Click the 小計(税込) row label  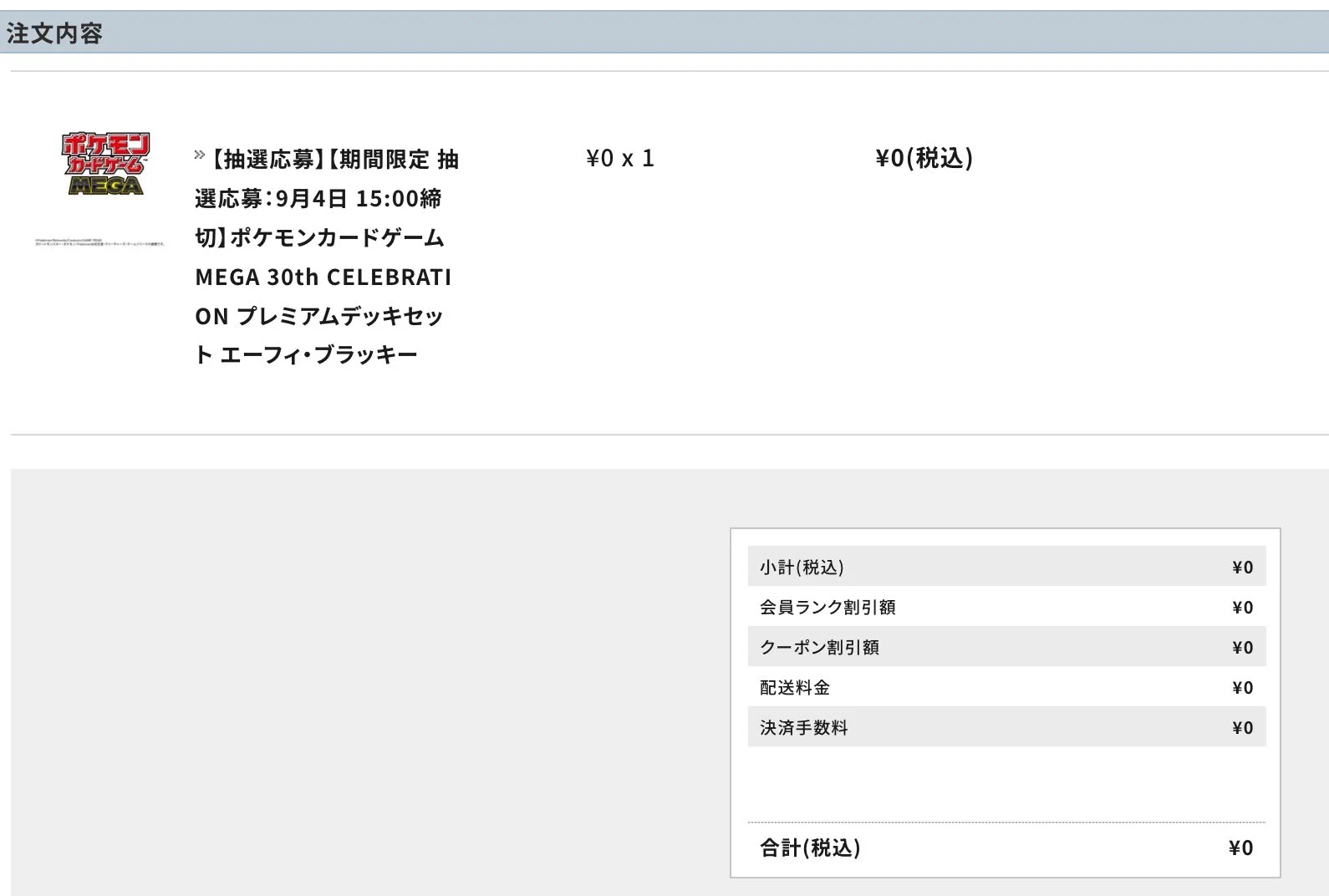(802, 568)
